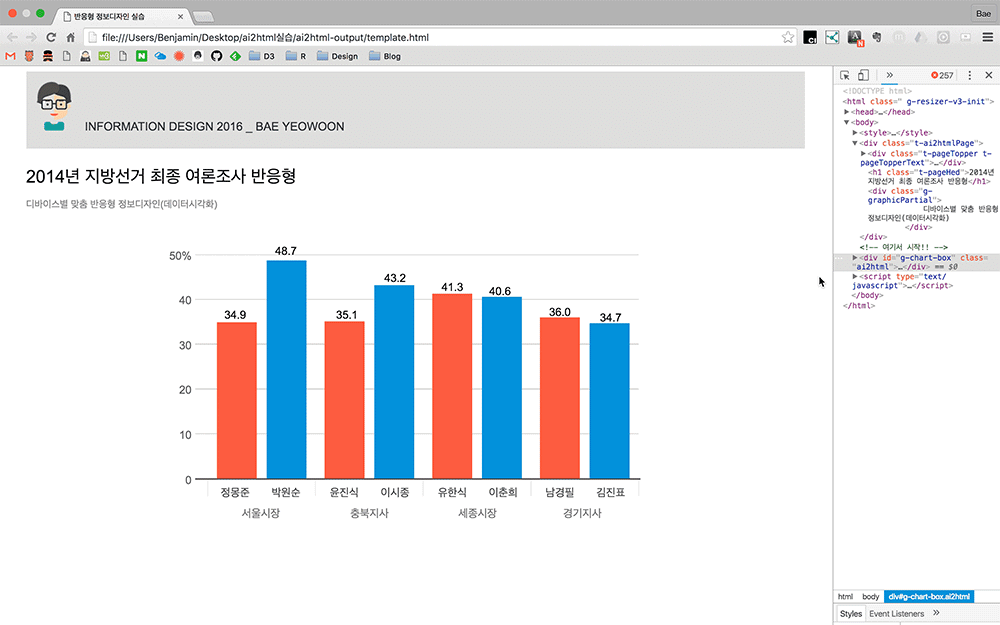This screenshot has width=1000, height=625.
Task: Switch to the Styles tab
Action: click(x=851, y=614)
